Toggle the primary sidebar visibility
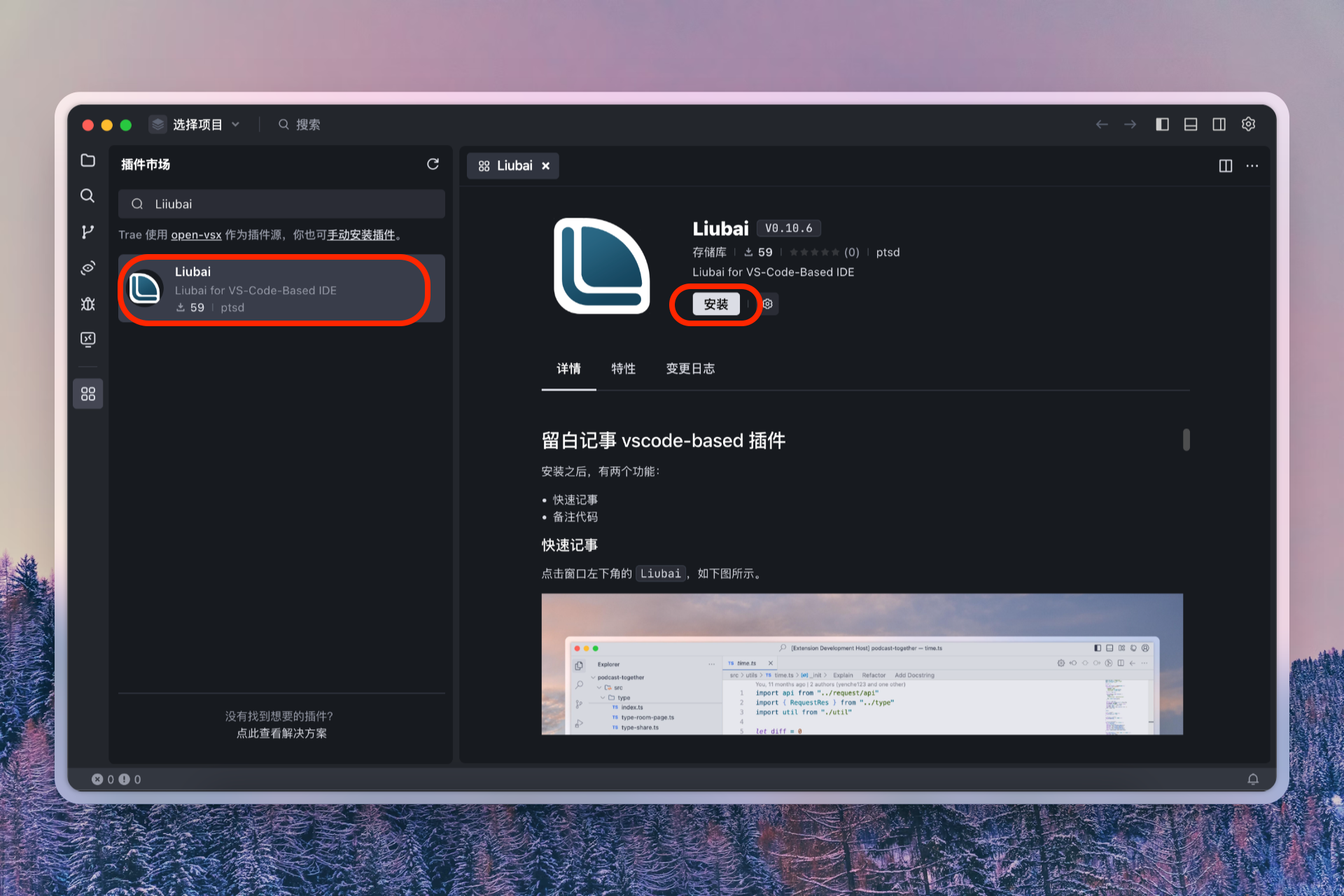 [x=1162, y=124]
